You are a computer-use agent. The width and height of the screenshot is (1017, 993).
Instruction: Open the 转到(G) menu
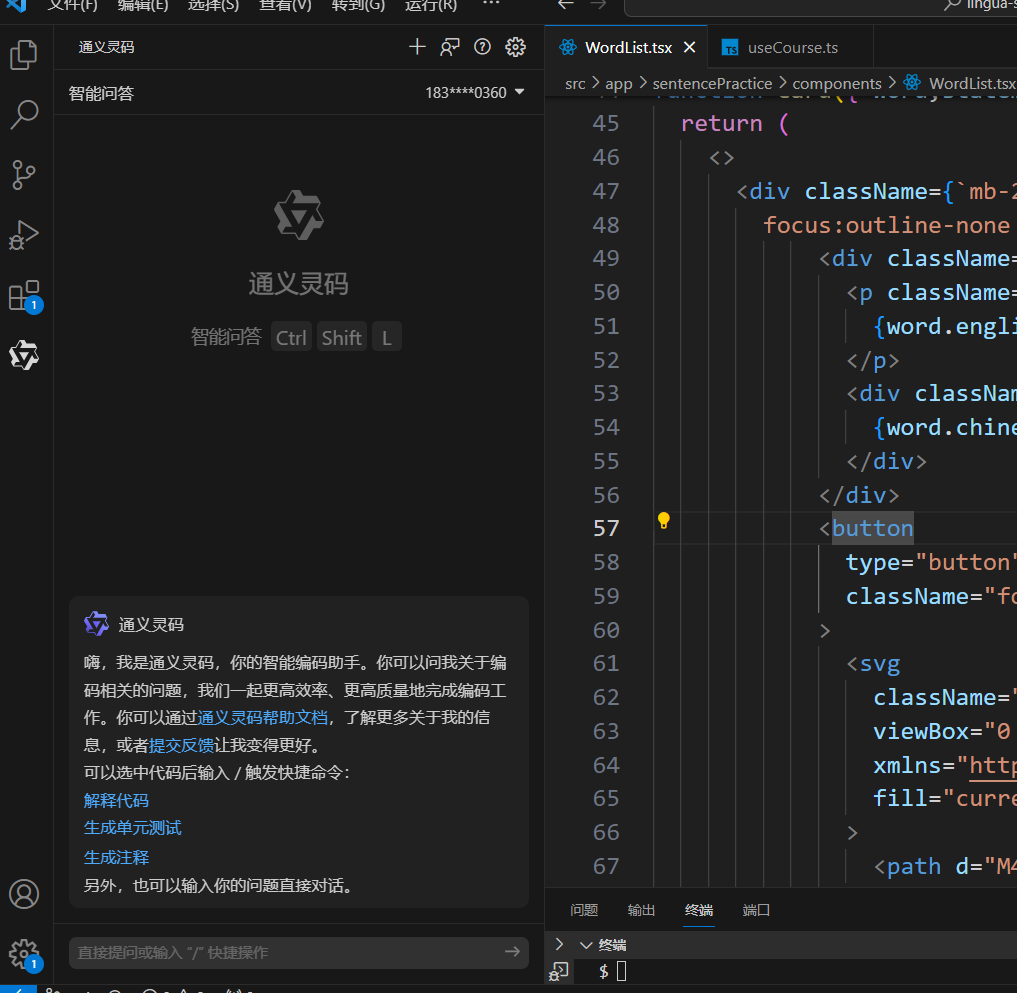[x=358, y=5]
